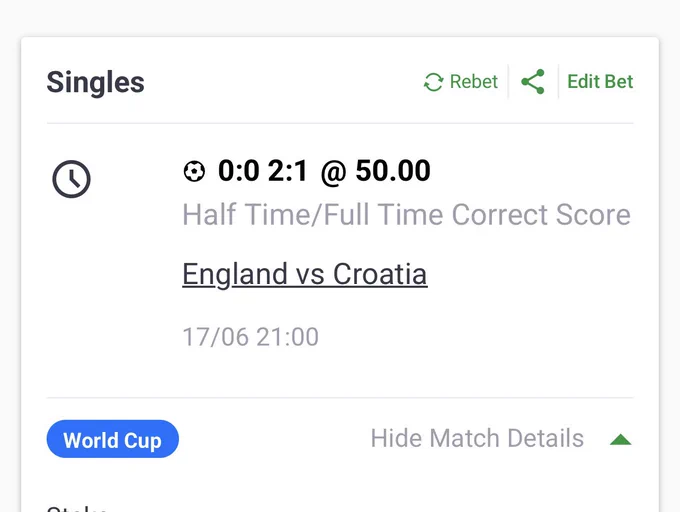Open the share bet icon
This screenshot has width=680, height=512.
[533, 82]
